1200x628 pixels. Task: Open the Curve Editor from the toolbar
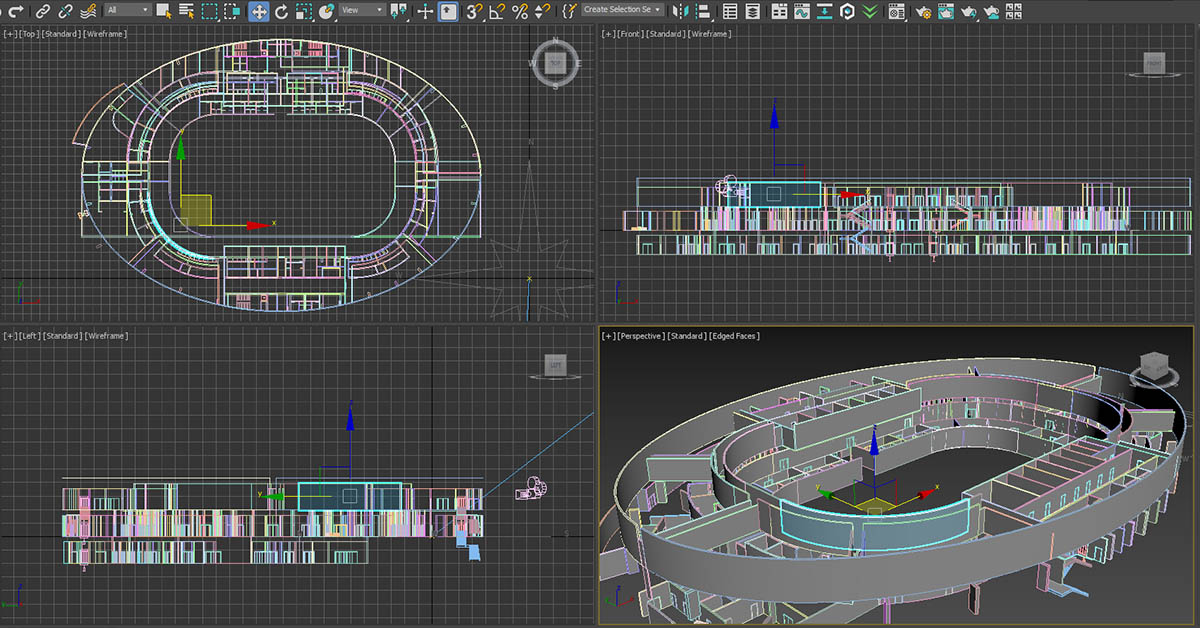[x=800, y=11]
